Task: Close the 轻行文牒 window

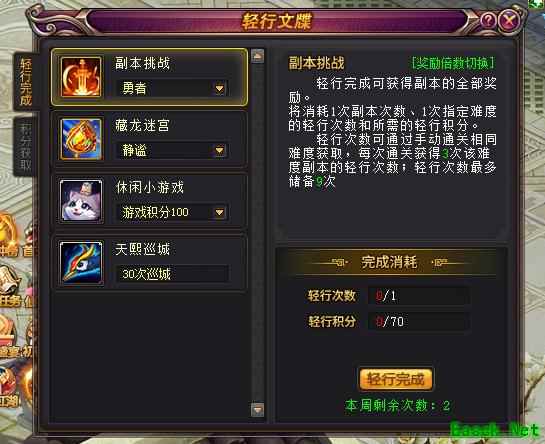Action: (x=510, y=20)
